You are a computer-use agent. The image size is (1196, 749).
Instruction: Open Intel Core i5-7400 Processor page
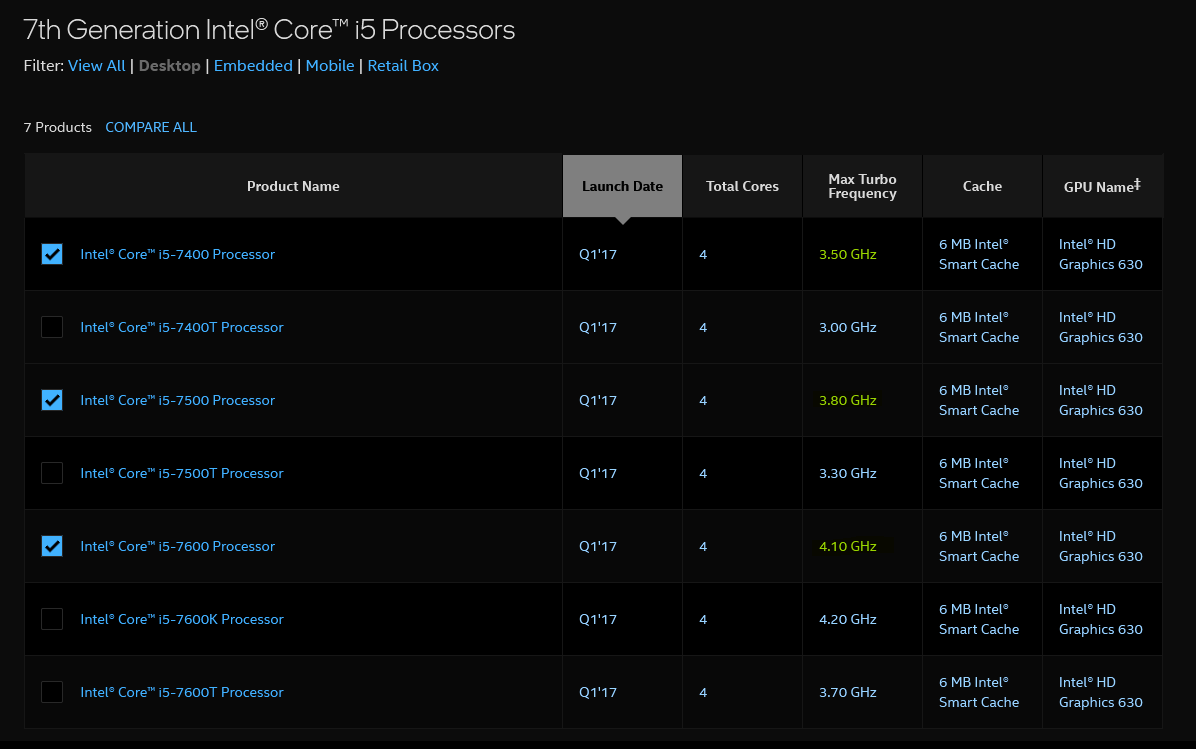tap(178, 254)
